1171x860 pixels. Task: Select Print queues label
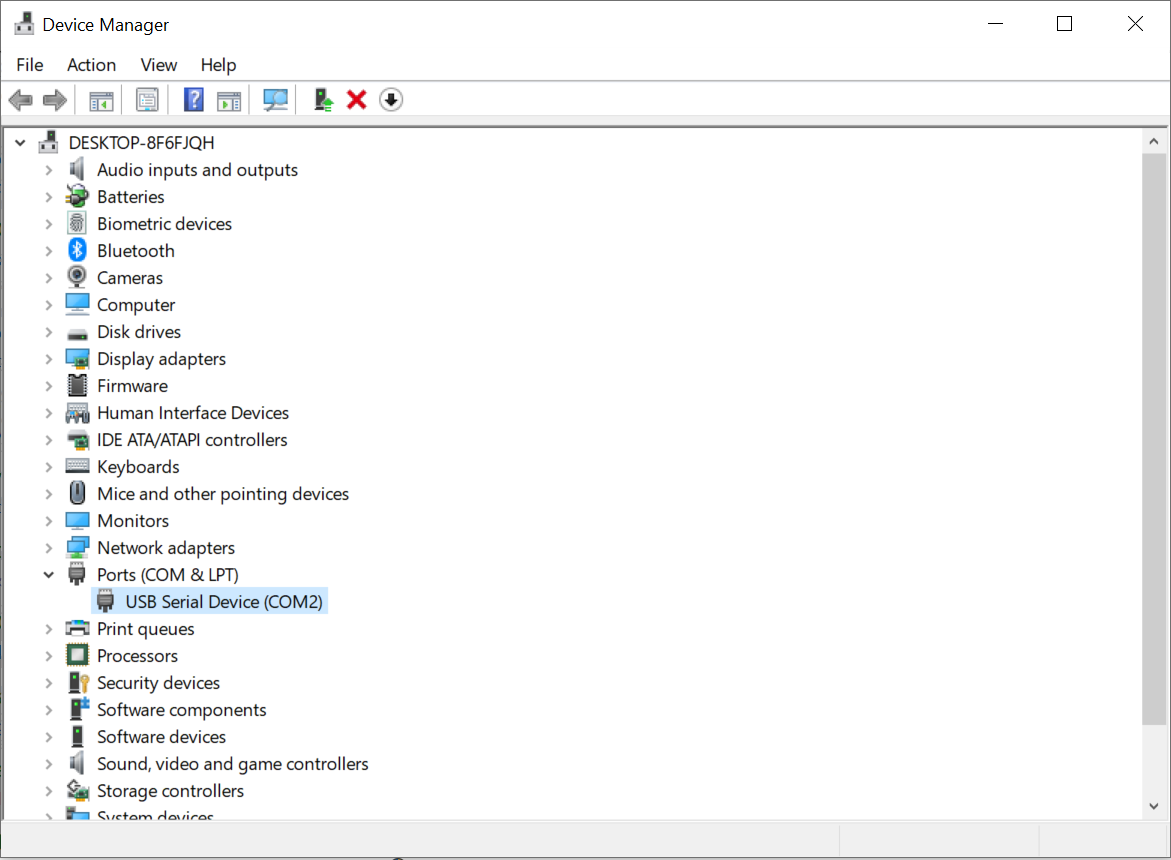[146, 629]
